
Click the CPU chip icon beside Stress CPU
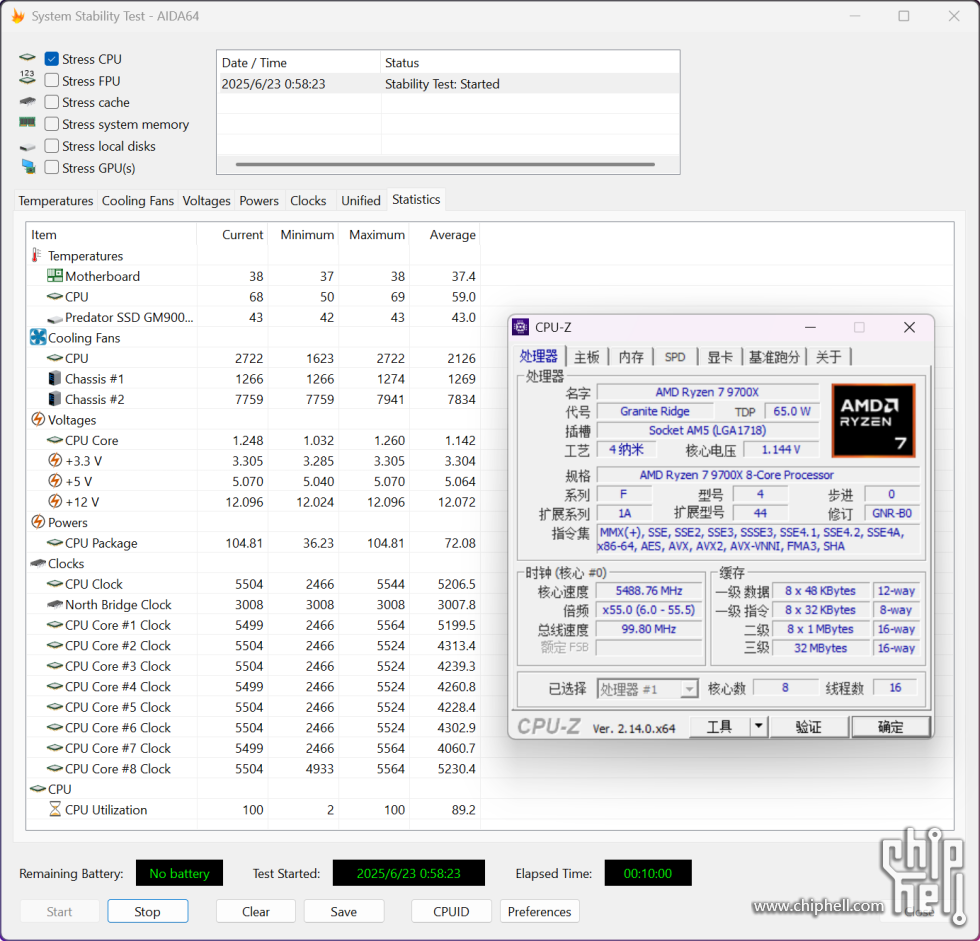tap(28, 57)
